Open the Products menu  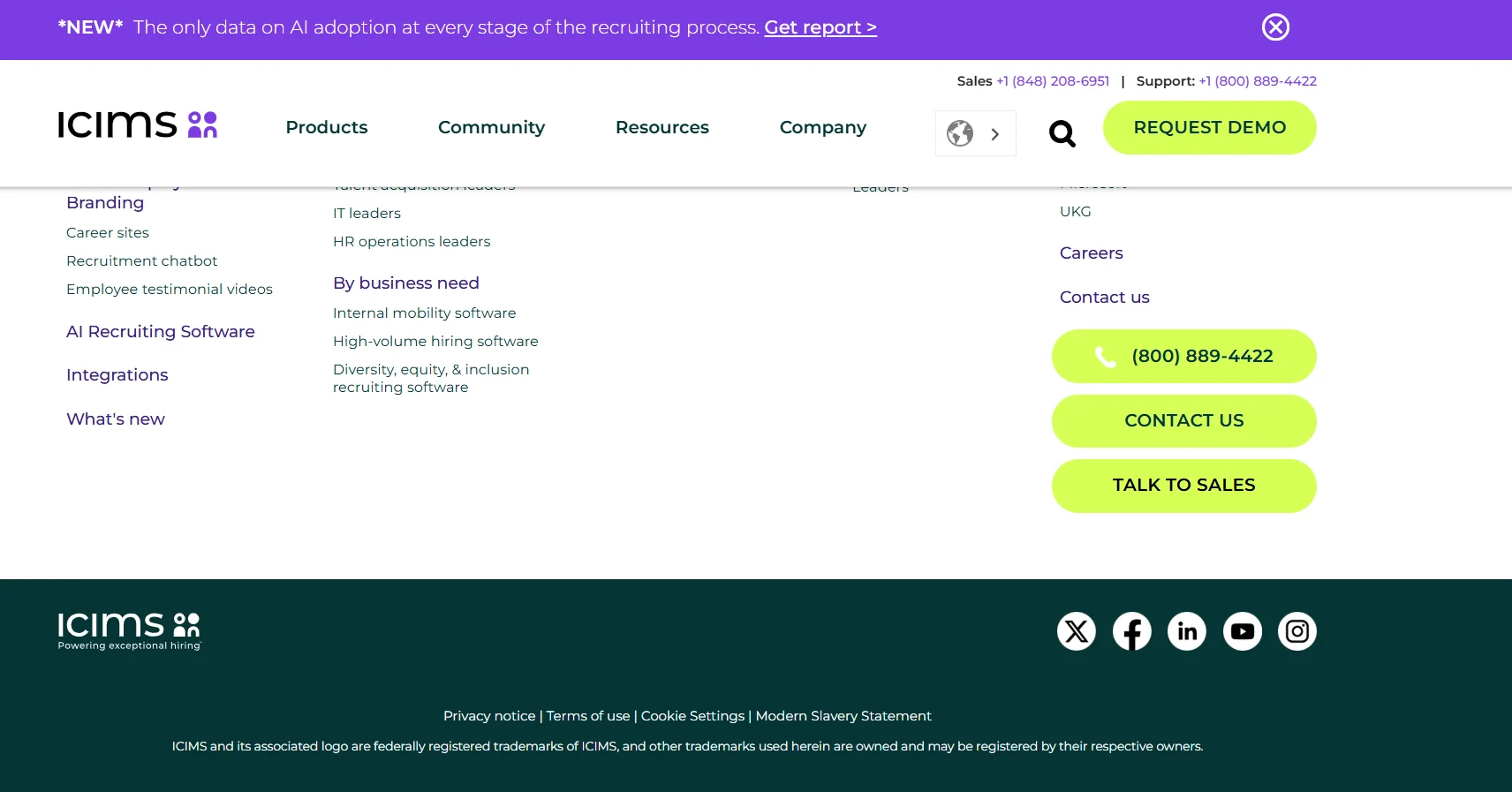click(x=327, y=127)
